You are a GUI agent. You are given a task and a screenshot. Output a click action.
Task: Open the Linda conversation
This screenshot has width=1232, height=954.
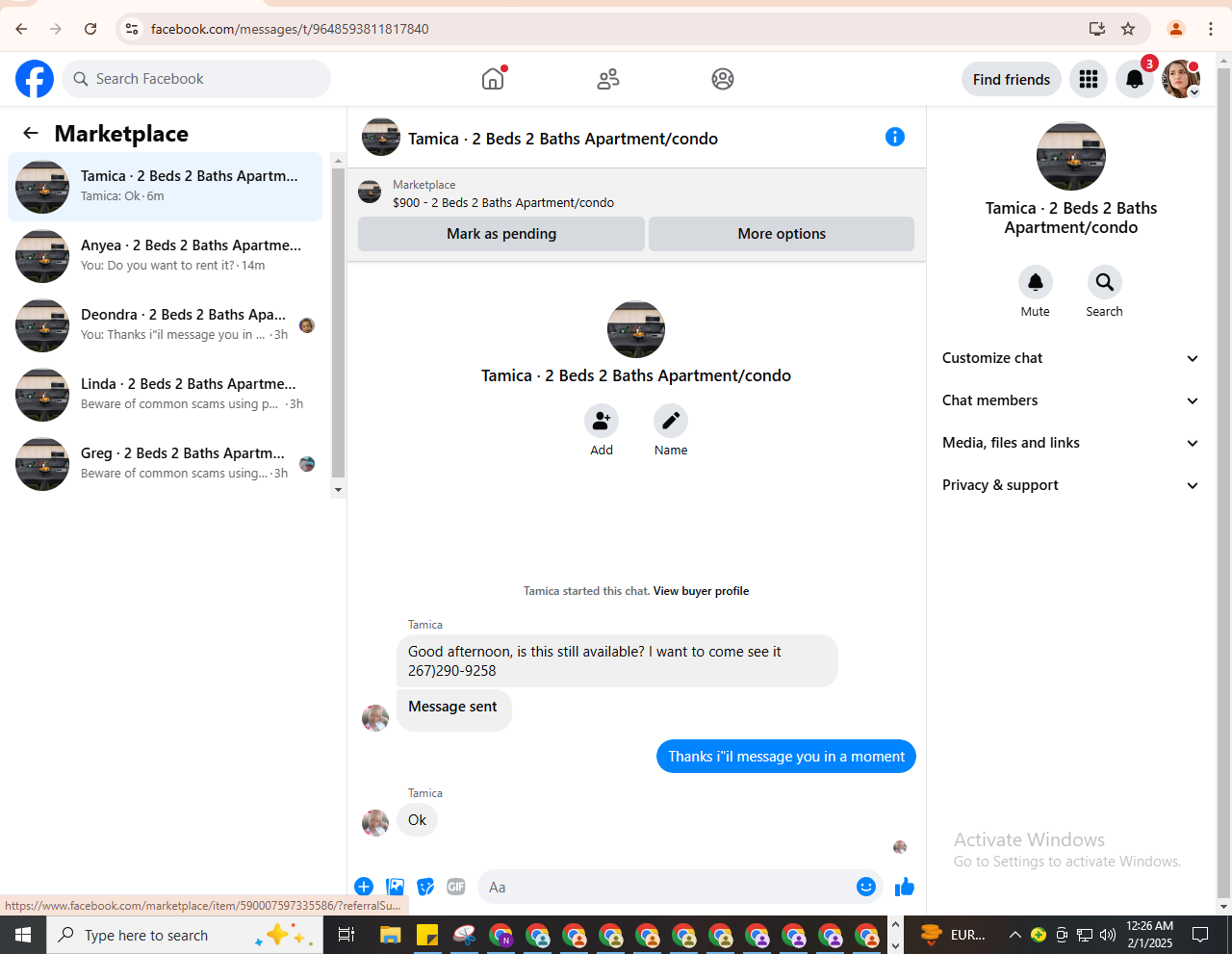pyautogui.click(x=166, y=395)
